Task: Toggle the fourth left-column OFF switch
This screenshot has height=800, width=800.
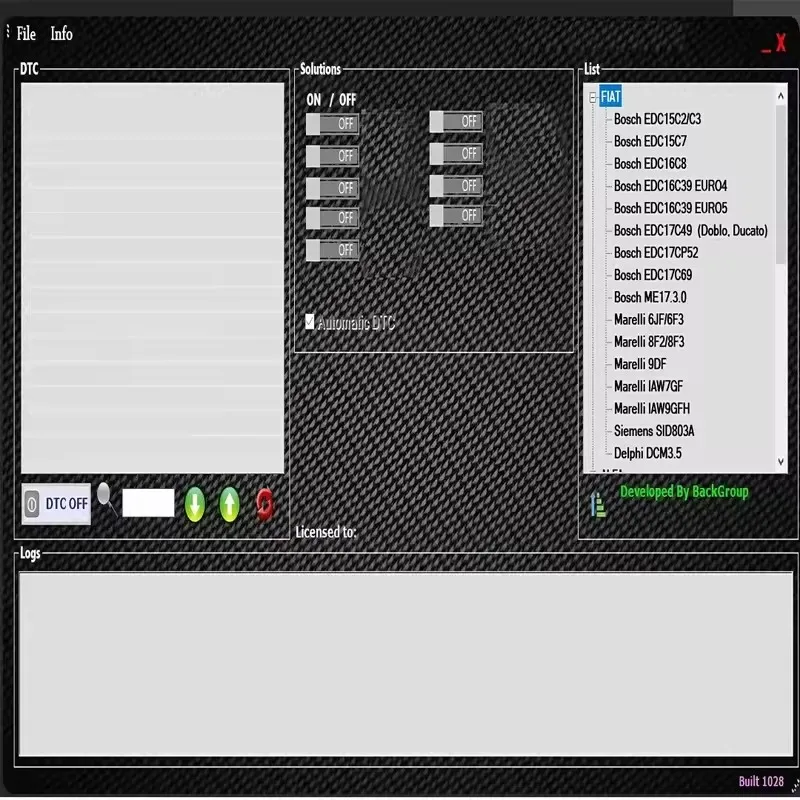Action: click(332, 218)
